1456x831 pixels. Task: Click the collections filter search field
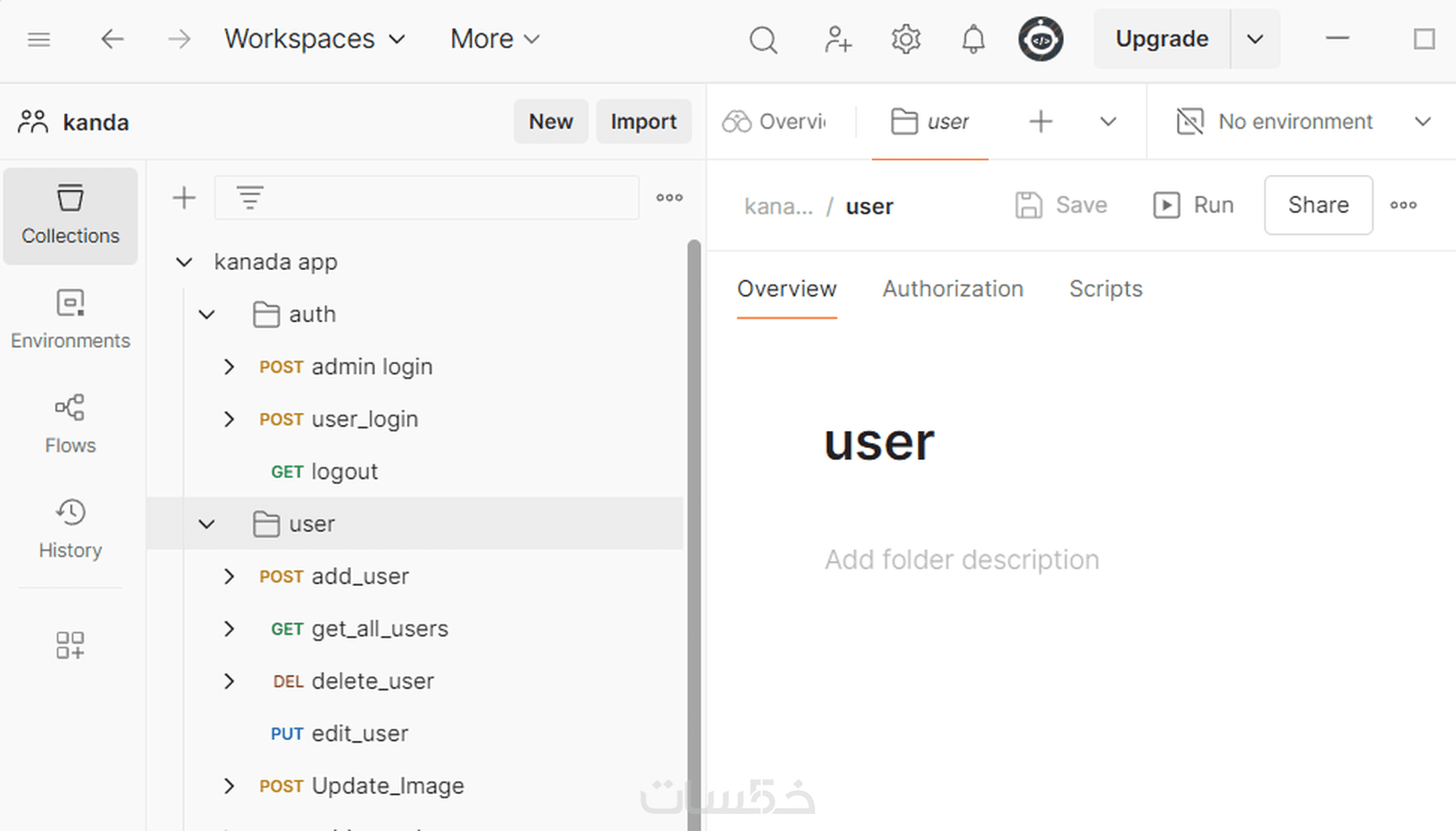coord(437,198)
